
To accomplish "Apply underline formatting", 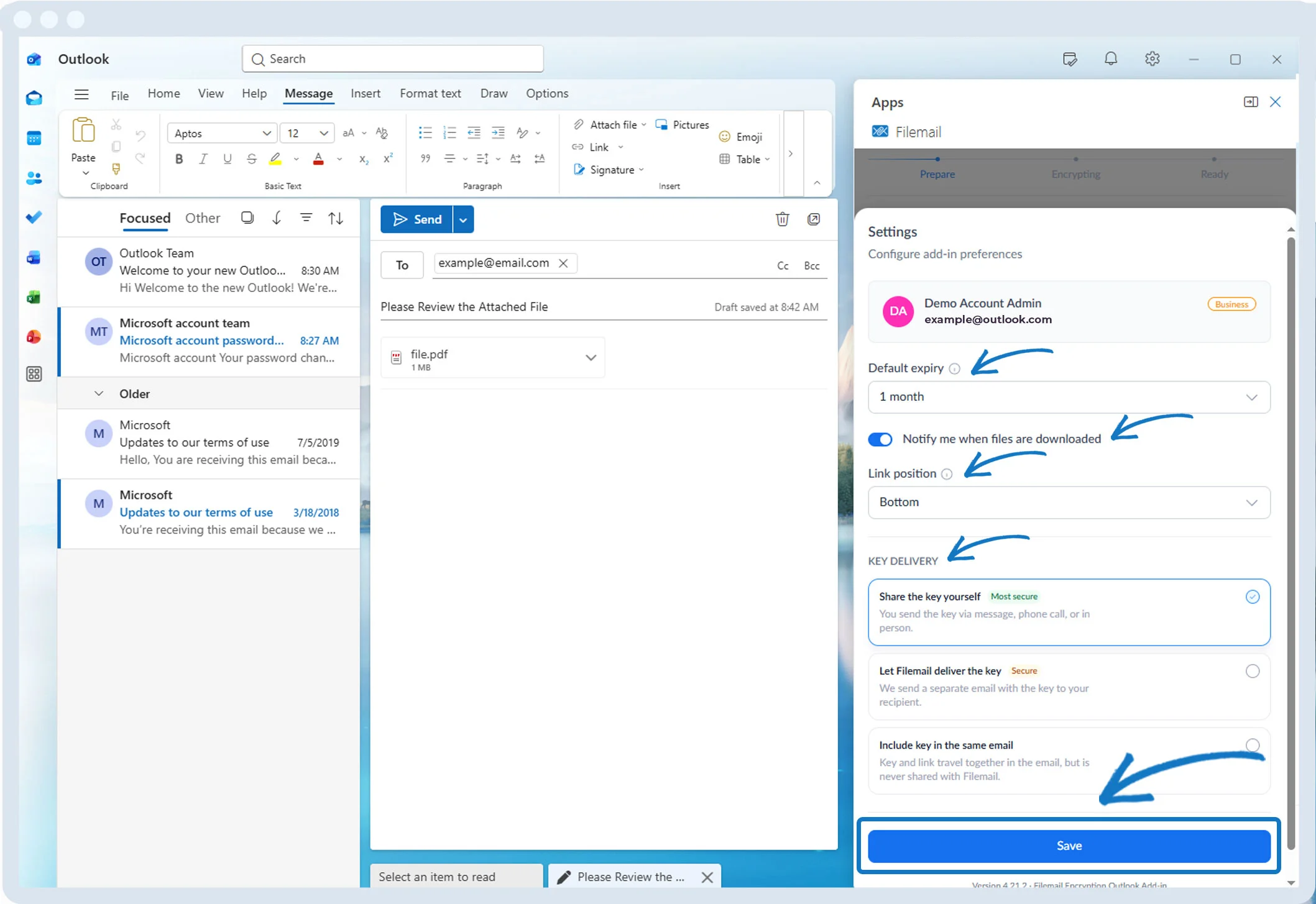I will point(227,159).
